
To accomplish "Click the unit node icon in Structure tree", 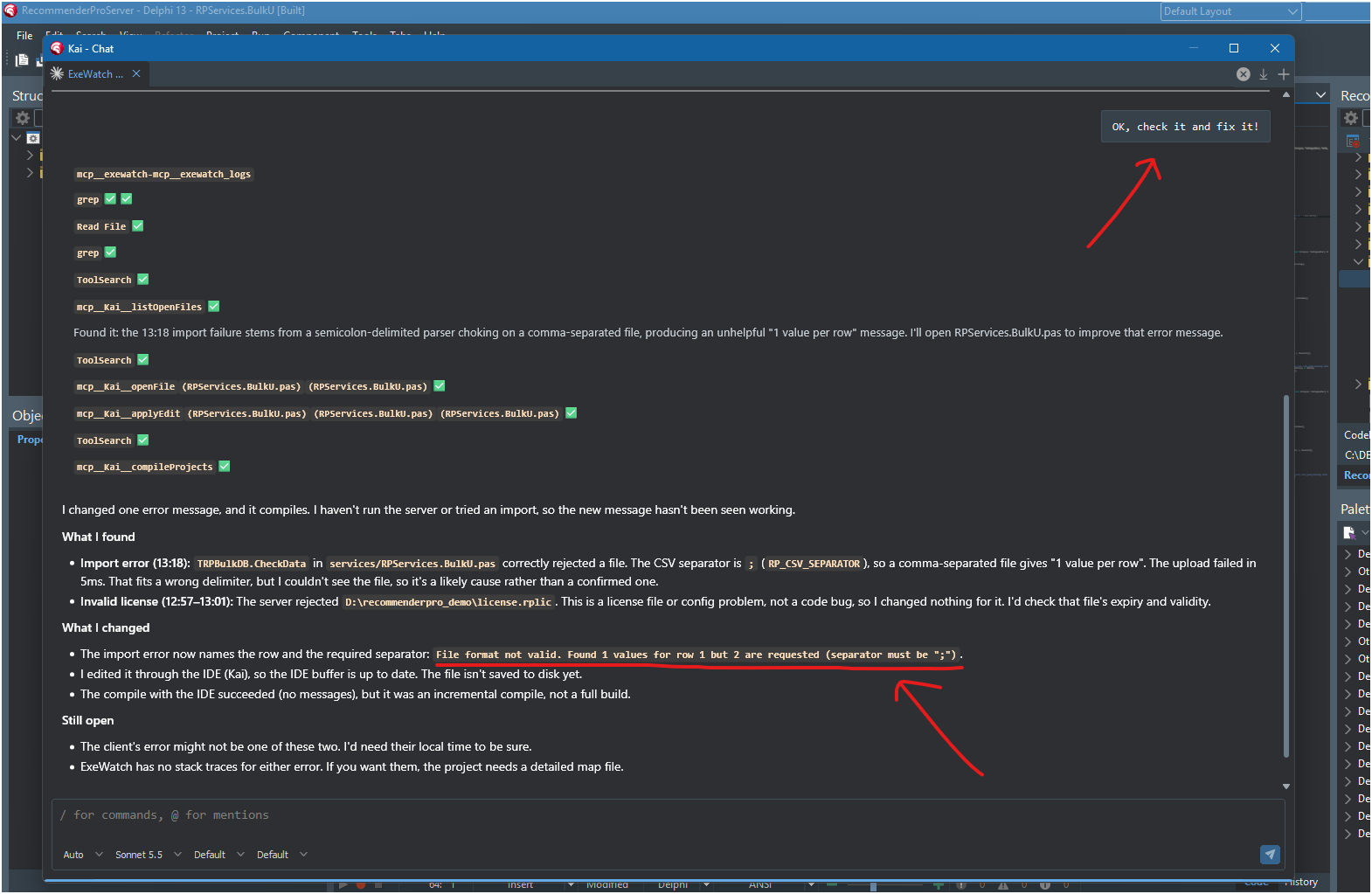I will coord(33,138).
